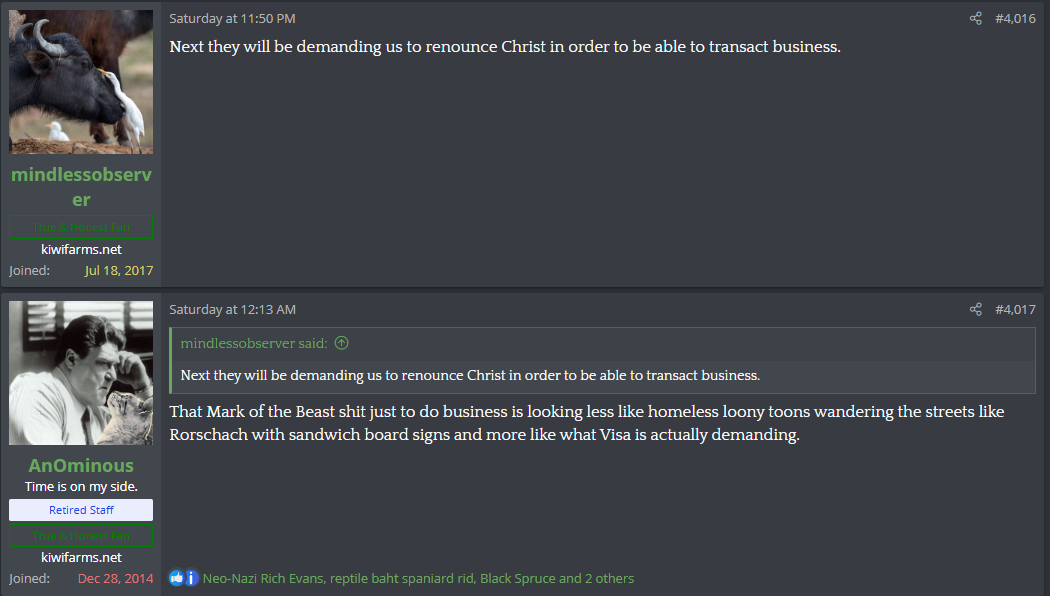Click the share icon on post #4,017

[x=975, y=310]
